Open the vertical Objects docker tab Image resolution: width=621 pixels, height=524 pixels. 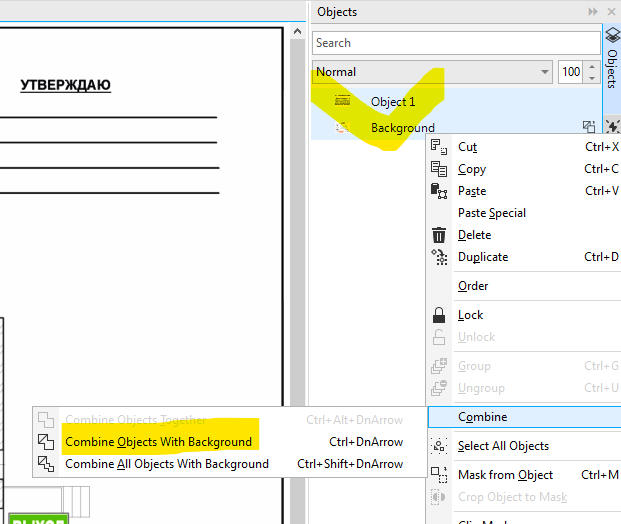pos(612,69)
